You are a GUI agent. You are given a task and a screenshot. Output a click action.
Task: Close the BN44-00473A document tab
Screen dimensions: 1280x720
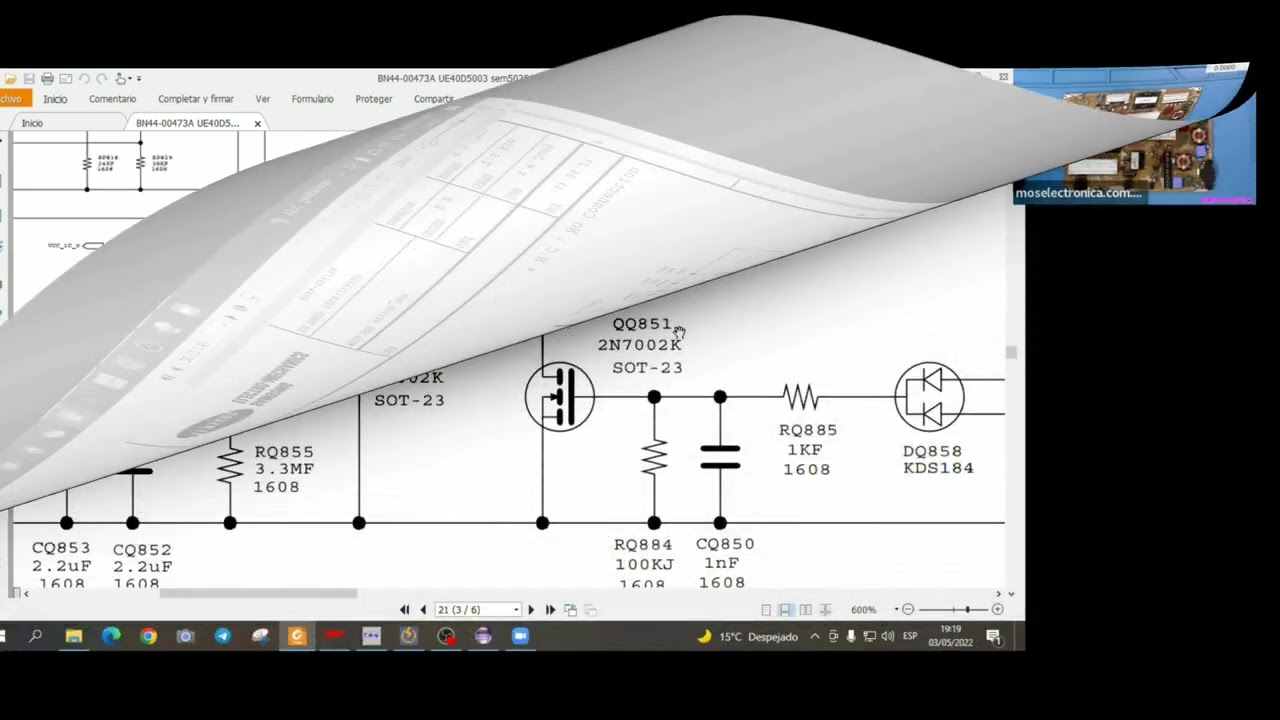tap(257, 123)
